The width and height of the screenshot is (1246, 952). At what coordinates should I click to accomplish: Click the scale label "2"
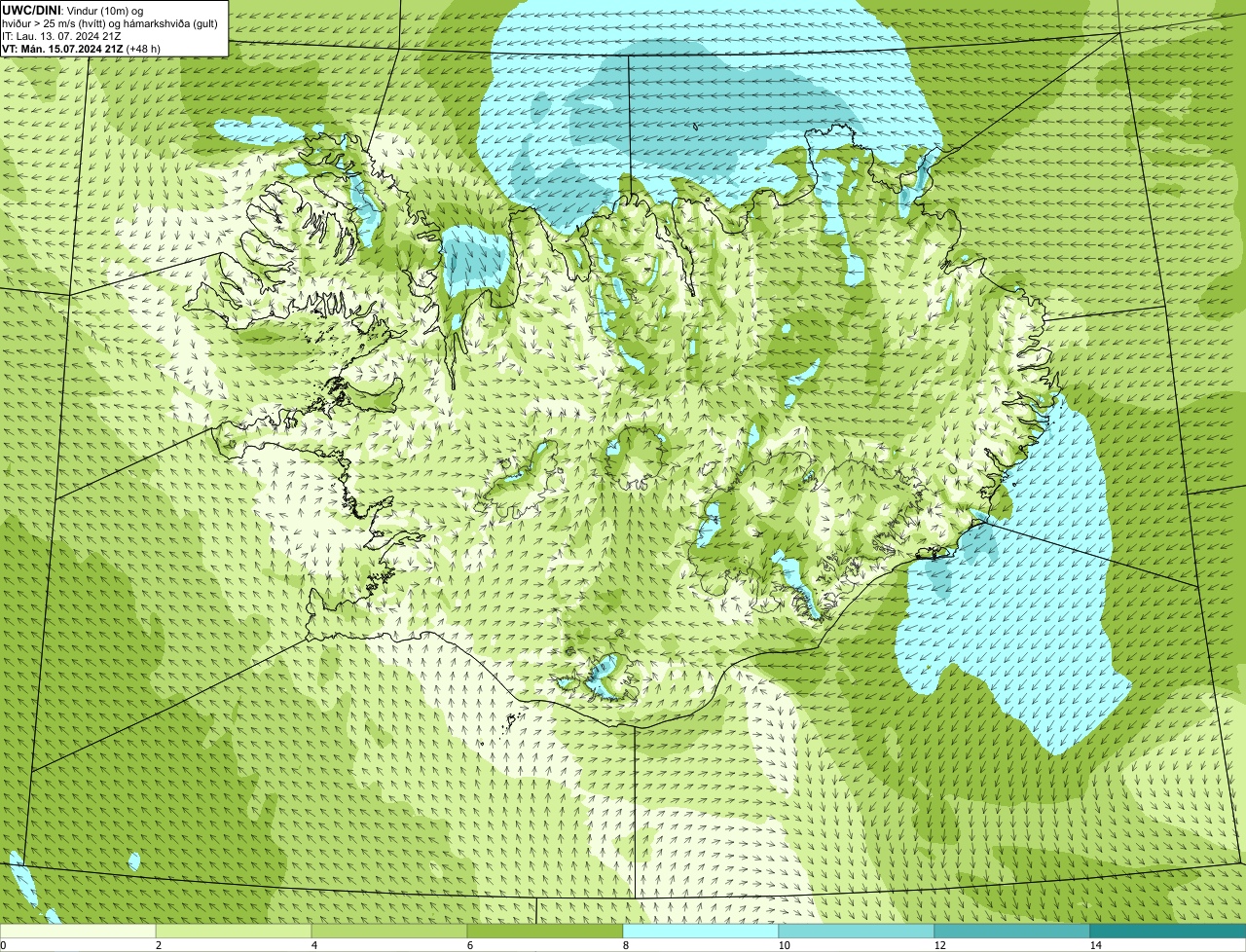[158, 945]
